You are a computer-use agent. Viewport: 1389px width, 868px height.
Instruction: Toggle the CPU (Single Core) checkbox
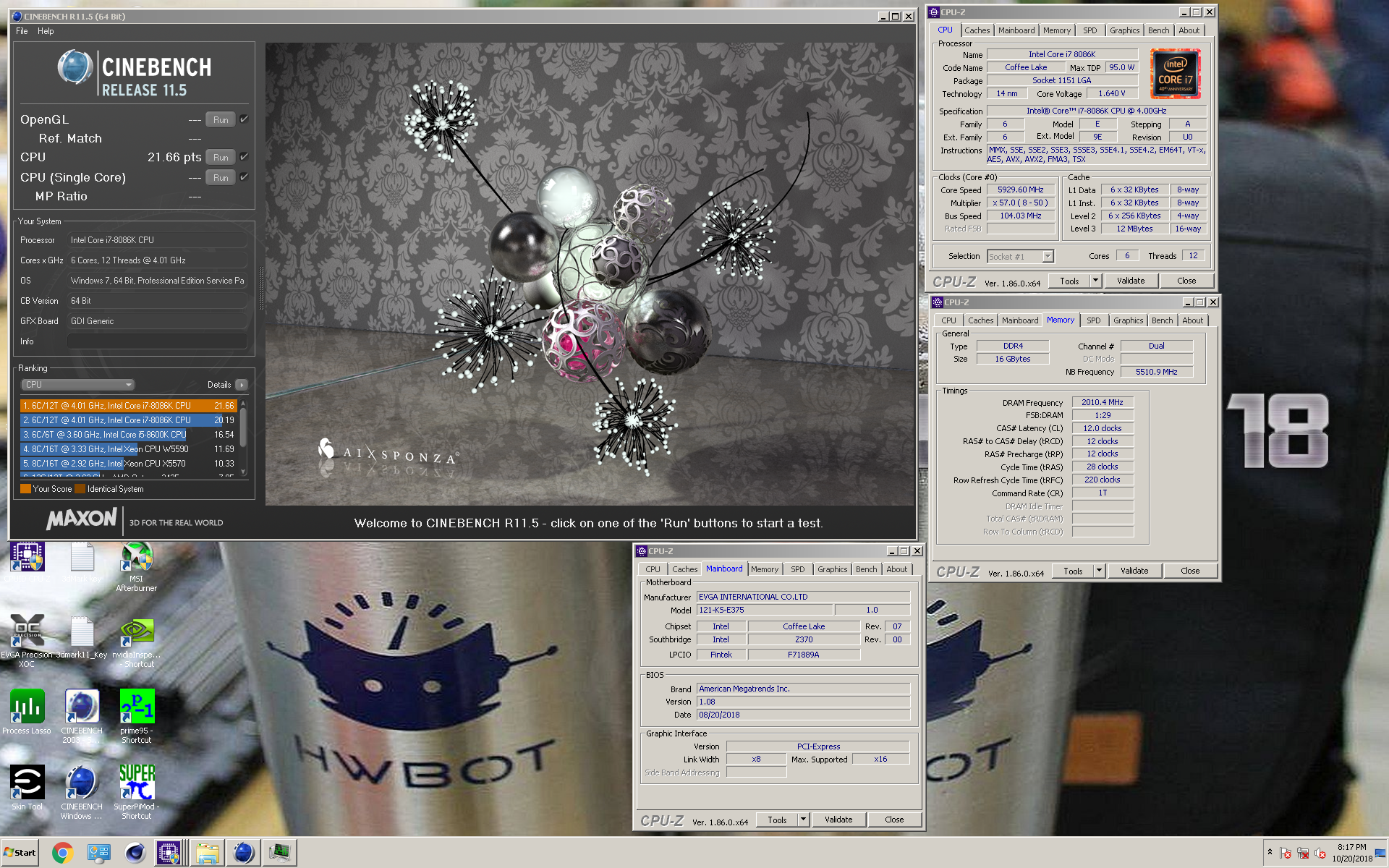(x=244, y=177)
